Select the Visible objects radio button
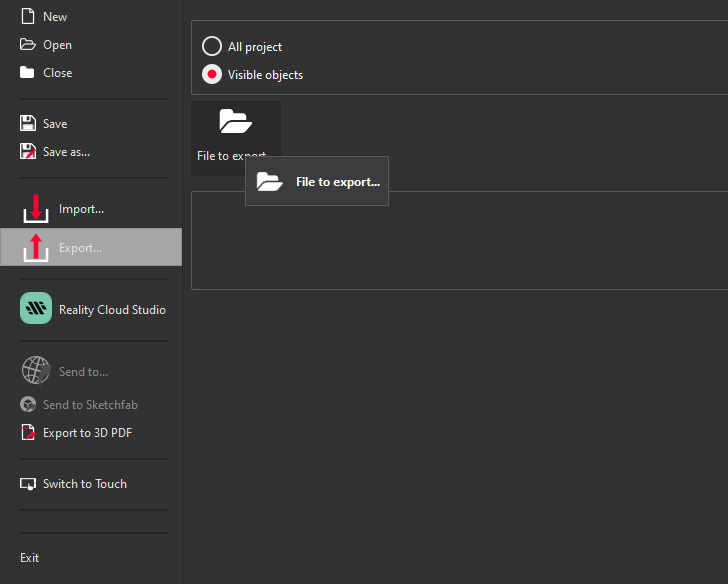Screen dimensions: 728x584 pyautogui.click(x=212, y=74)
